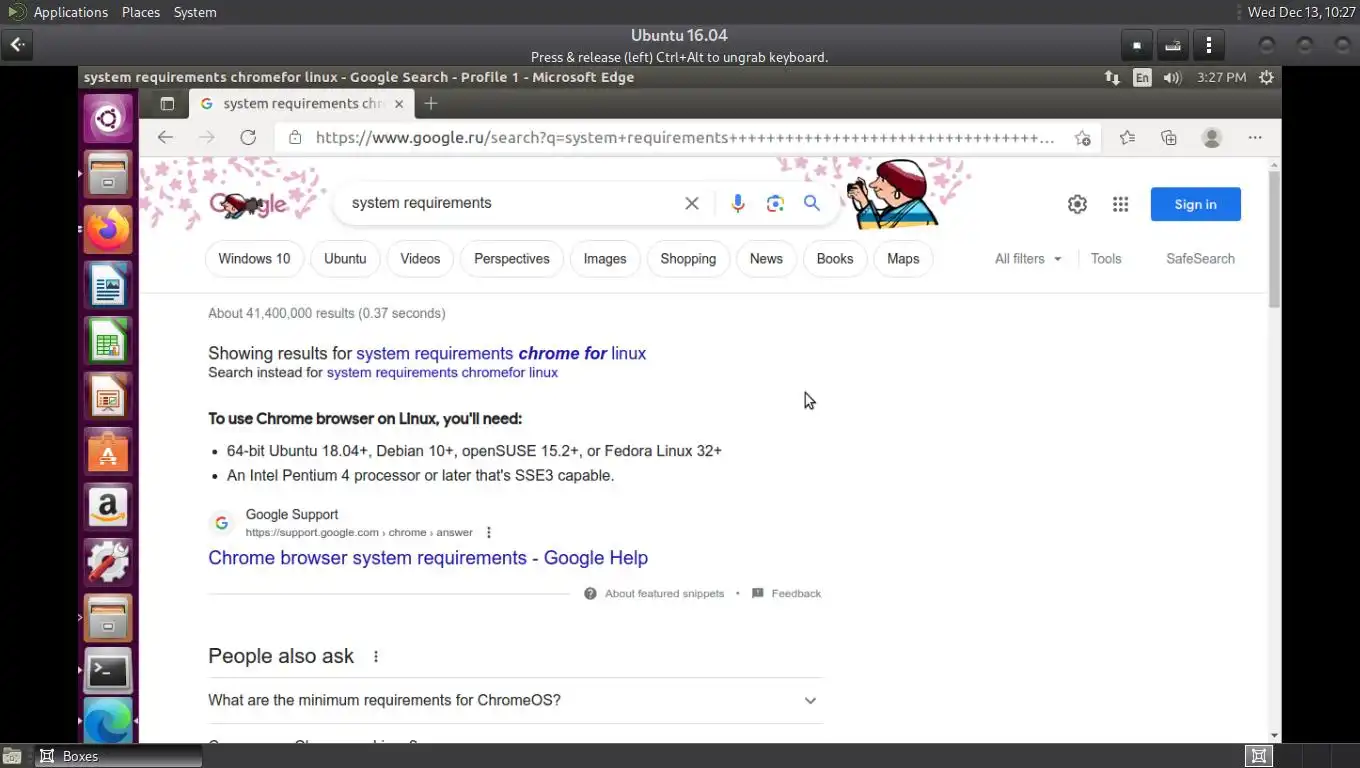Open Edge tab actions menu icon
This screenshot has height=768, width=1360.
coord(167,104)
